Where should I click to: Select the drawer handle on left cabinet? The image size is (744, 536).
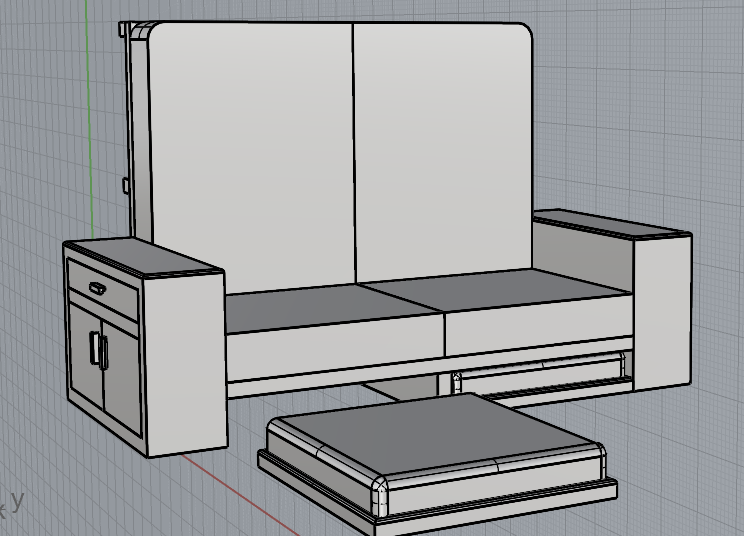[x=97, y=289]
